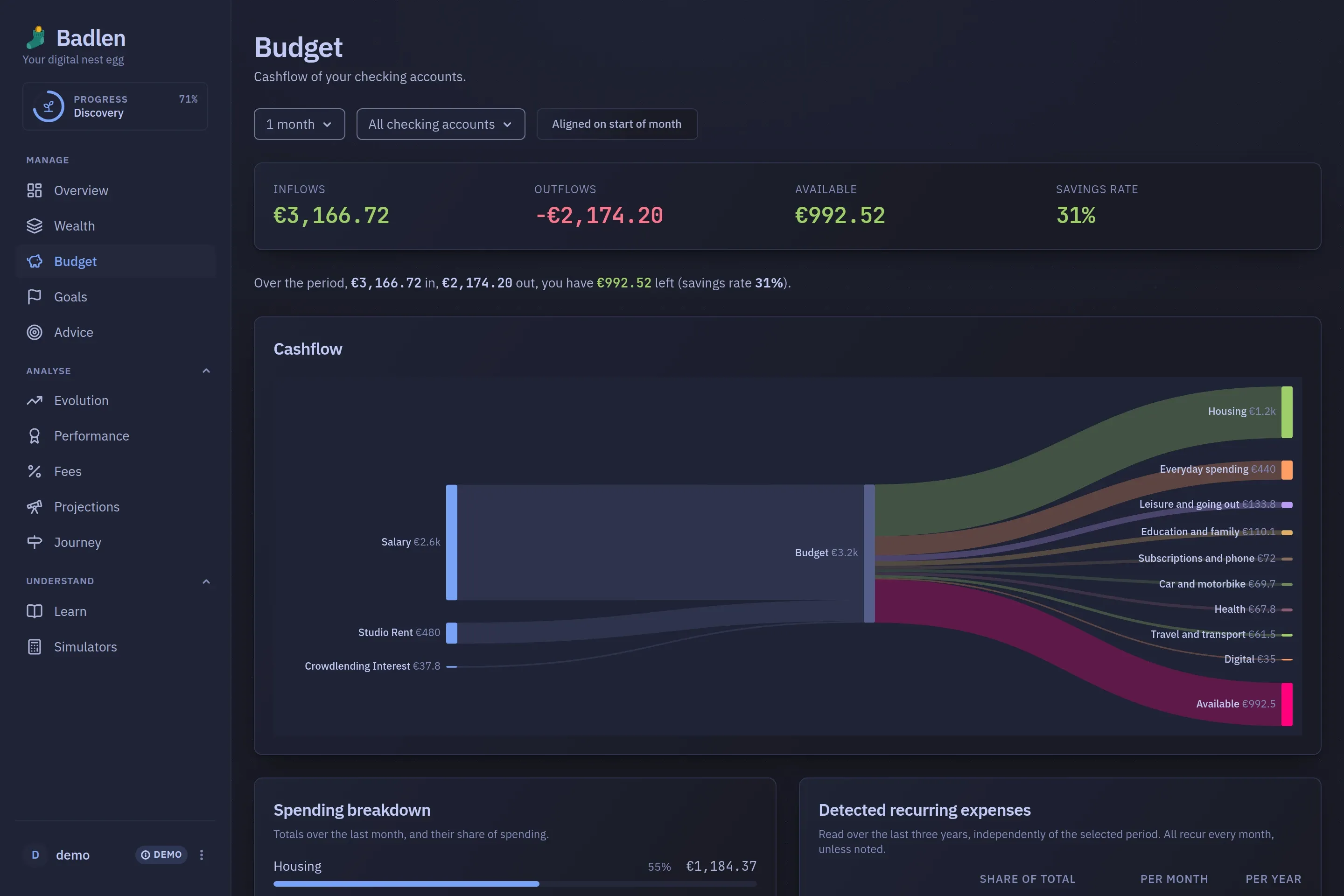
Task: Open the Projections page
Action: [x=115, y=507]
